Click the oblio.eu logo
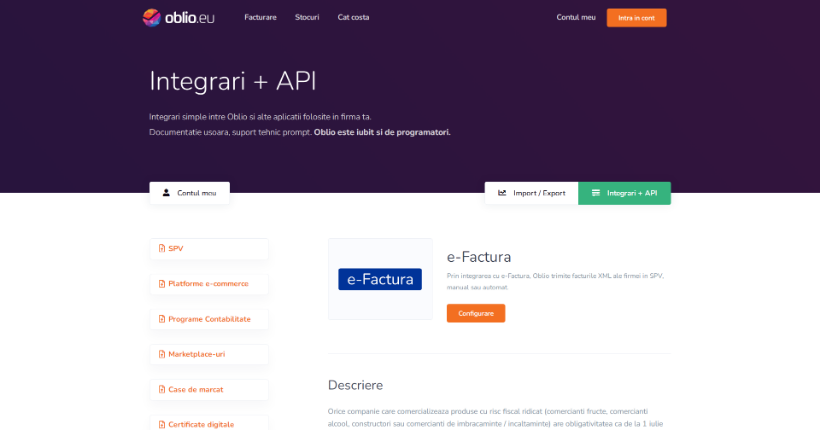The width and height of the screenshot is (820, 430). (x=178, y=18)
